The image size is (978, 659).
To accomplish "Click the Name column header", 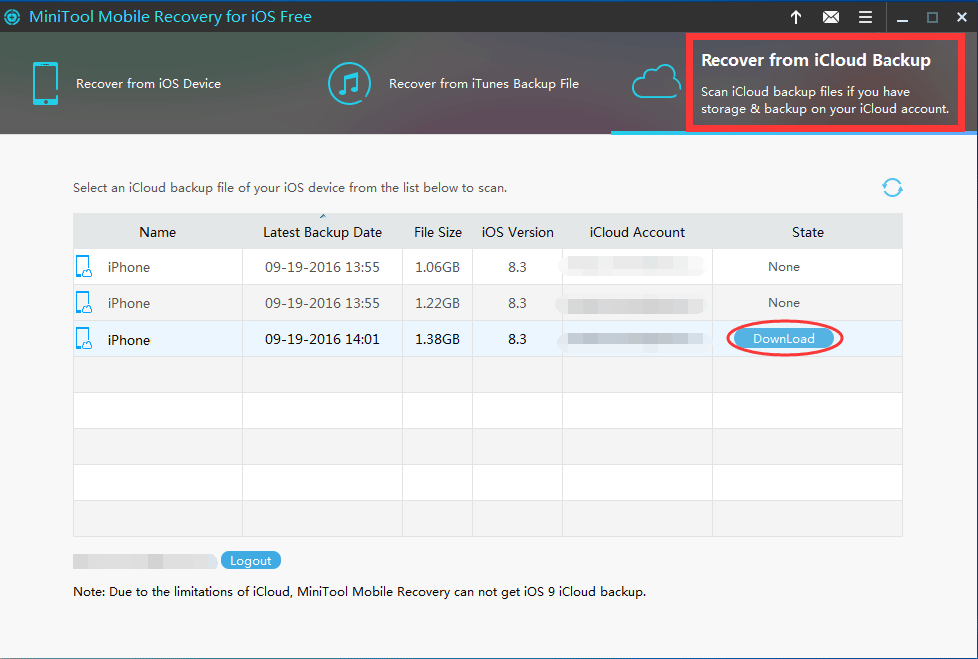I will tap(158, 232).
